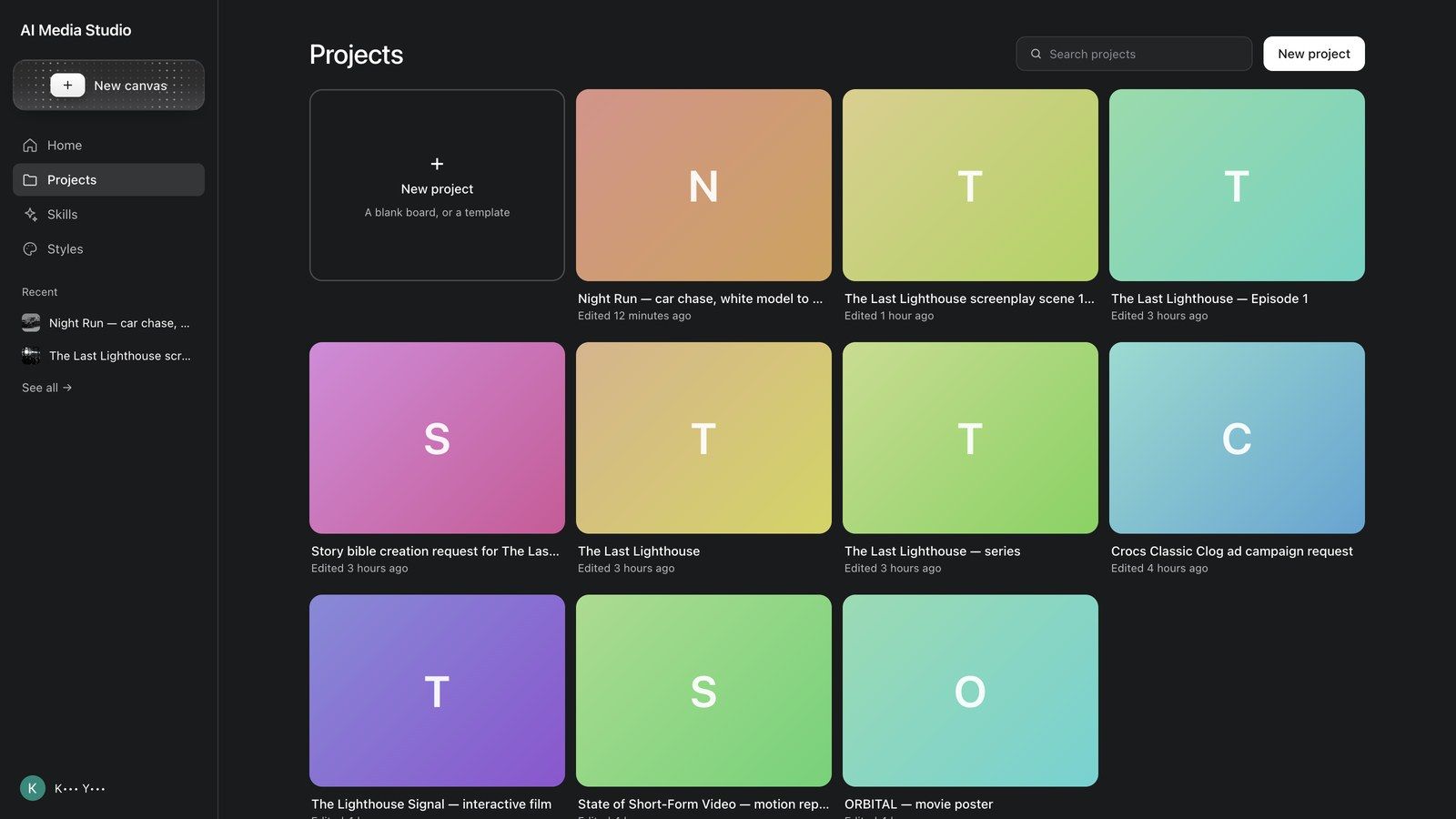Click 'The Lighthouse Signal — interactive film' title
The image size is (1456, 819).
click(431, 804)
